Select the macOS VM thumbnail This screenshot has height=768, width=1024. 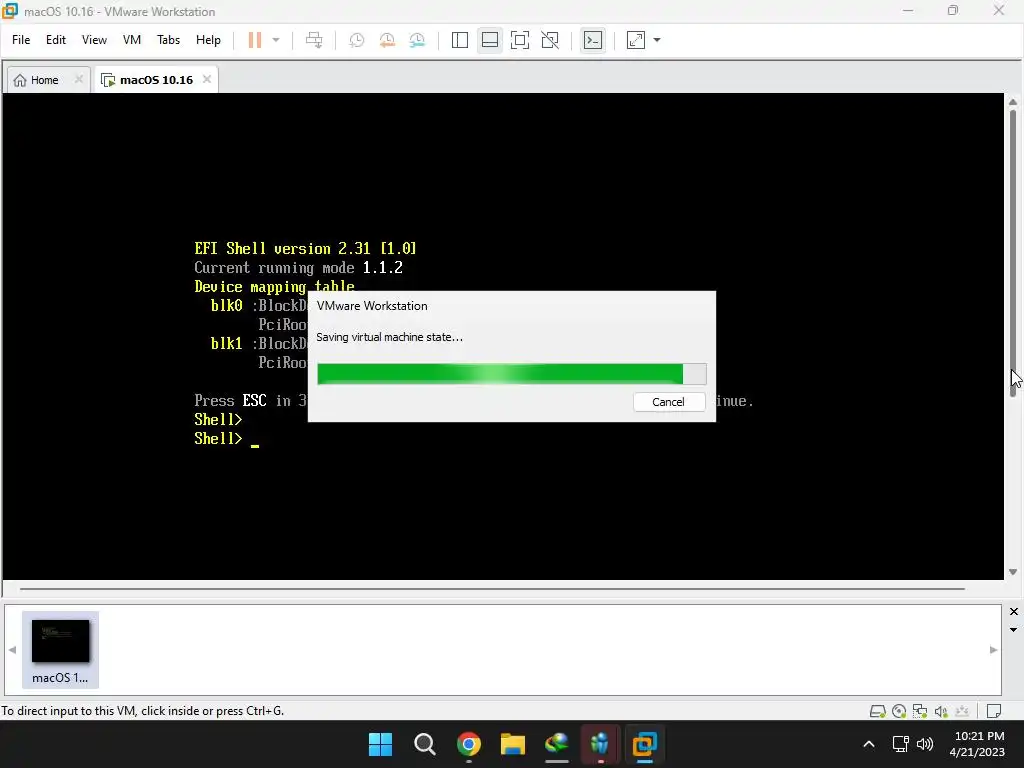point(60,650)
